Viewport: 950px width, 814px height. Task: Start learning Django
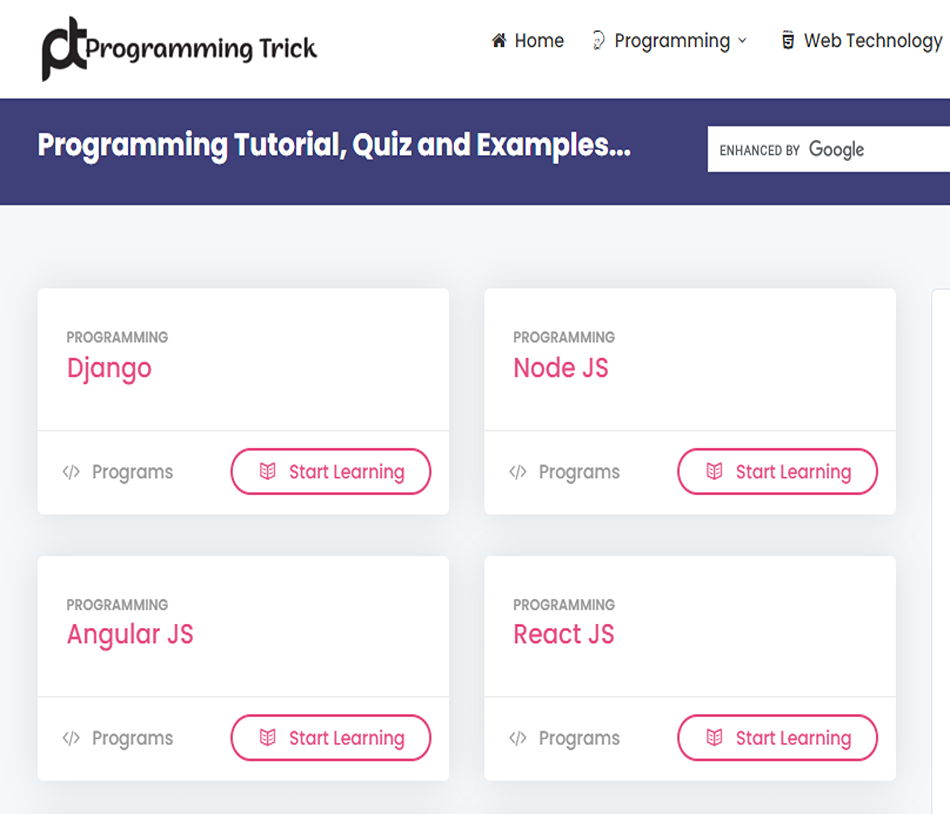pyautogui.click(x=331, y=472)
